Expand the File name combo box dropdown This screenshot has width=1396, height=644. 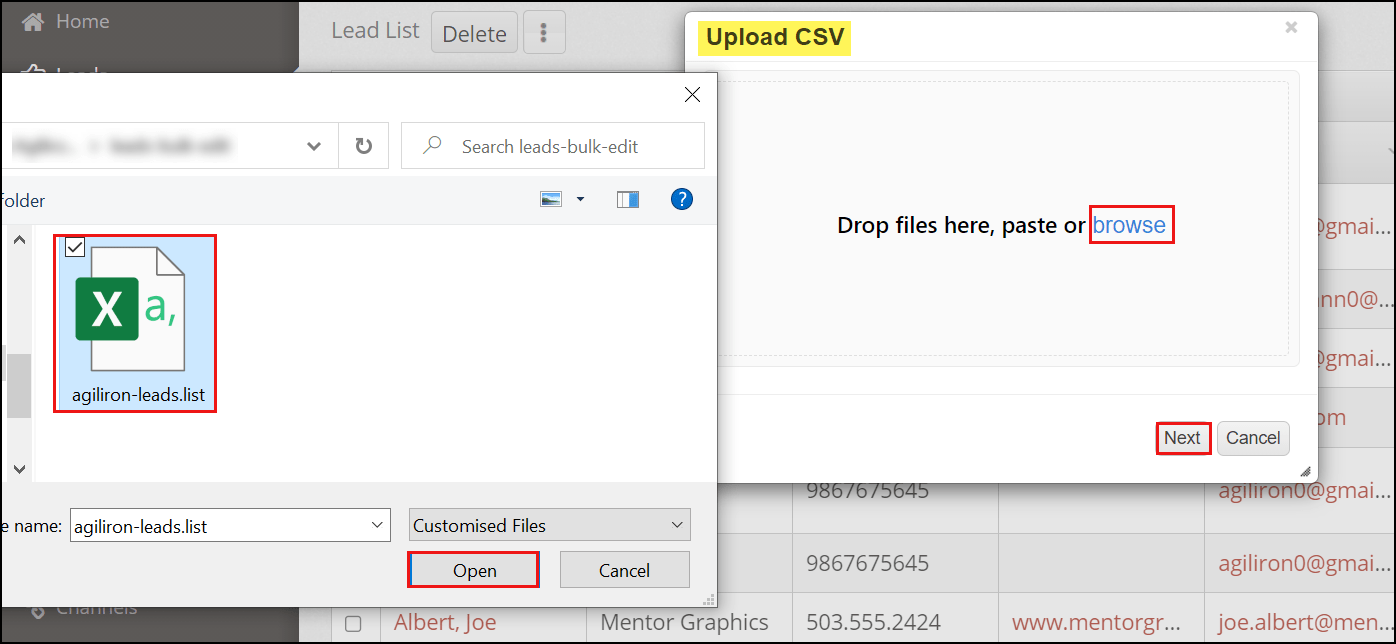(378, 524)
